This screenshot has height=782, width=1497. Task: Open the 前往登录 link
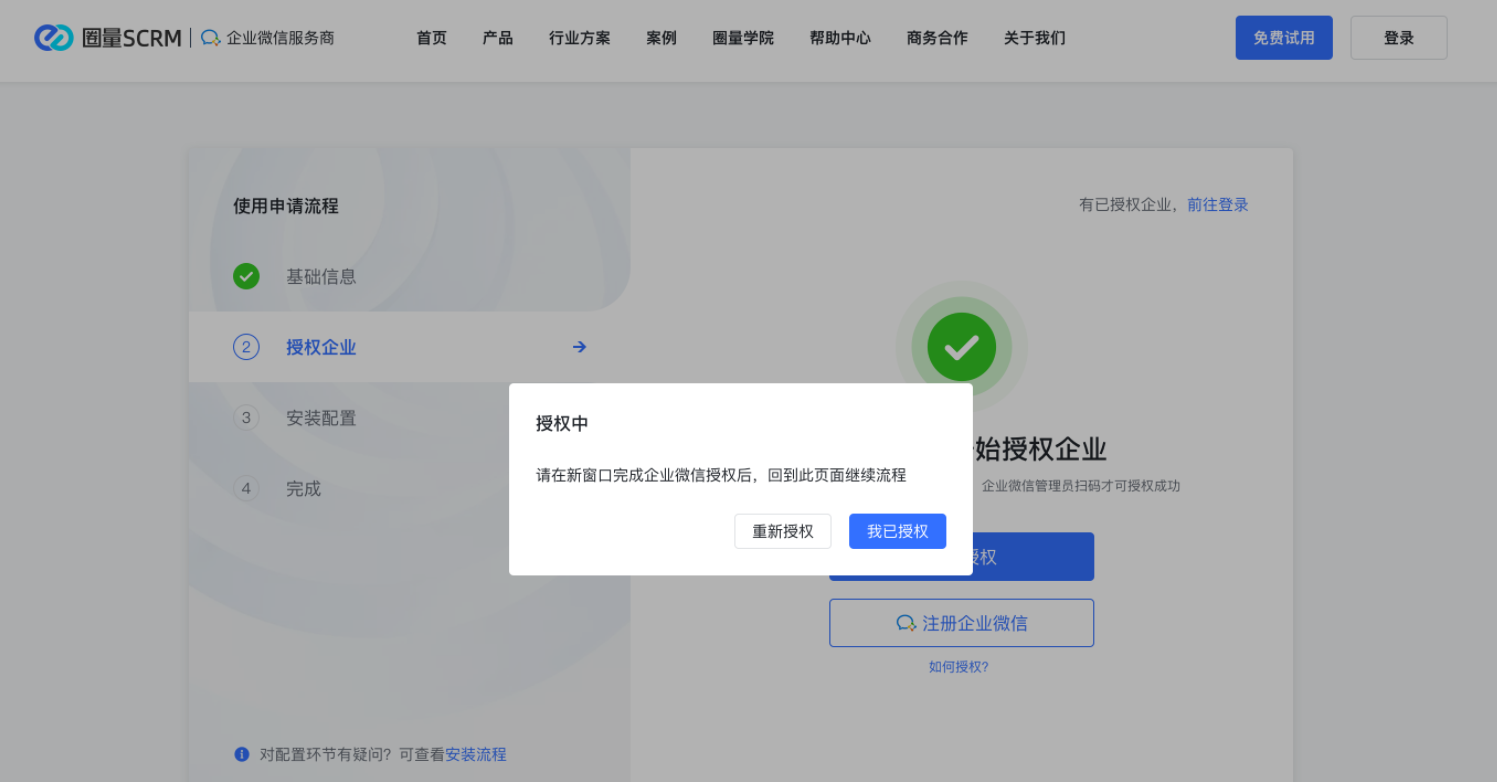[x=1217, y=205]
